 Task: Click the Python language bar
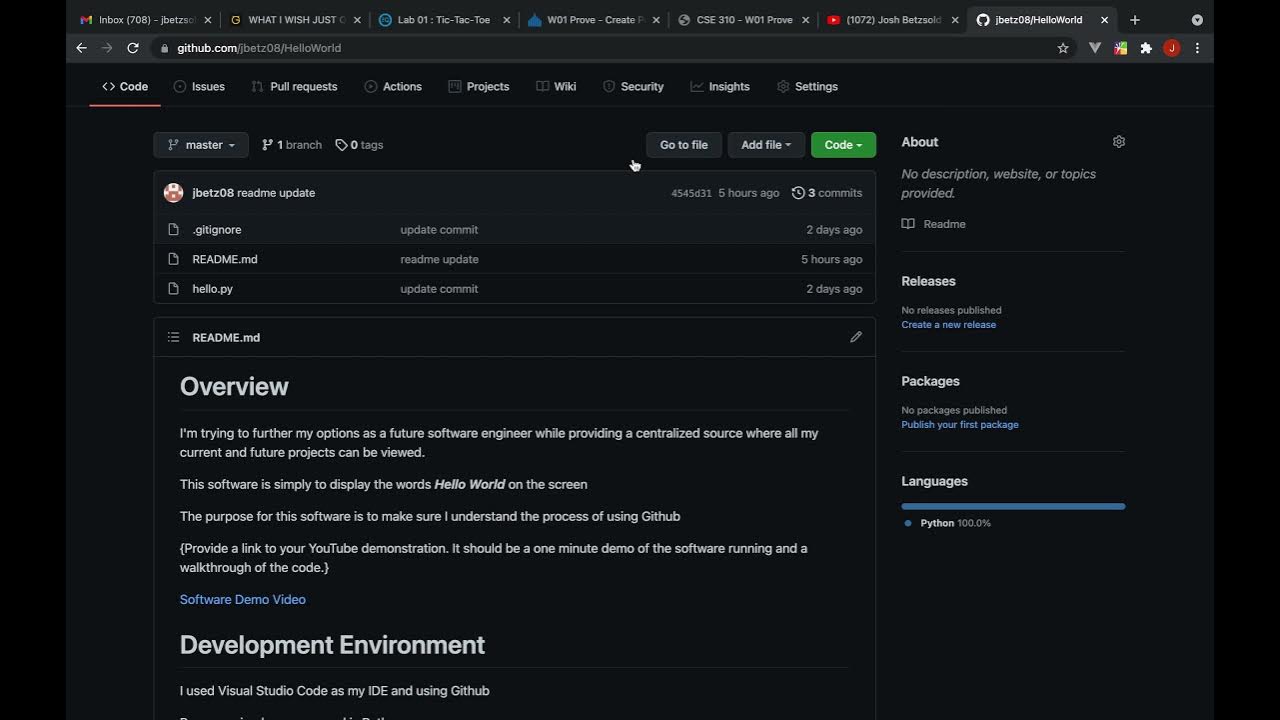point(1013,506)
